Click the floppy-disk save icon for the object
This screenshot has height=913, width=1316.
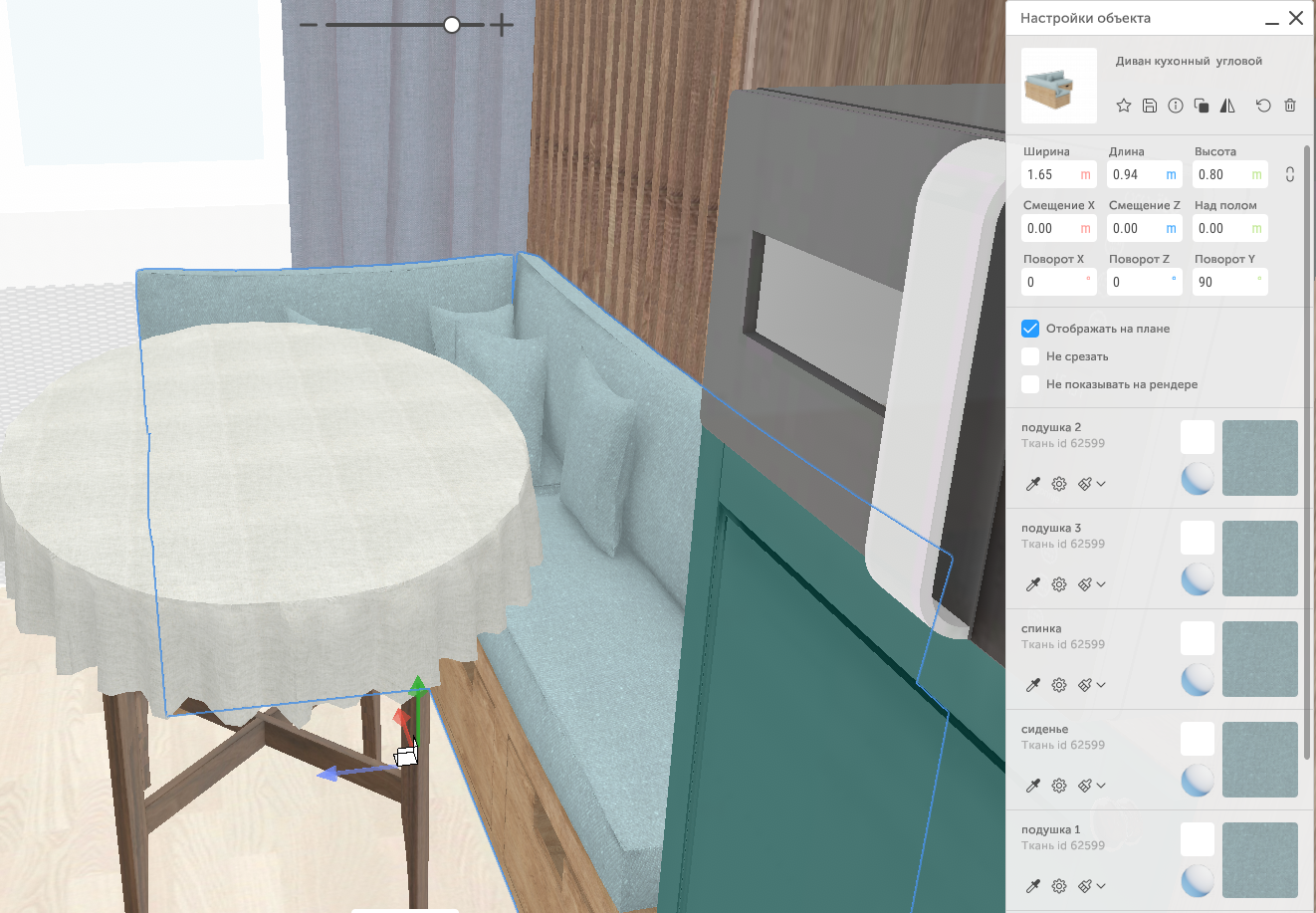tap(1150, 106)
